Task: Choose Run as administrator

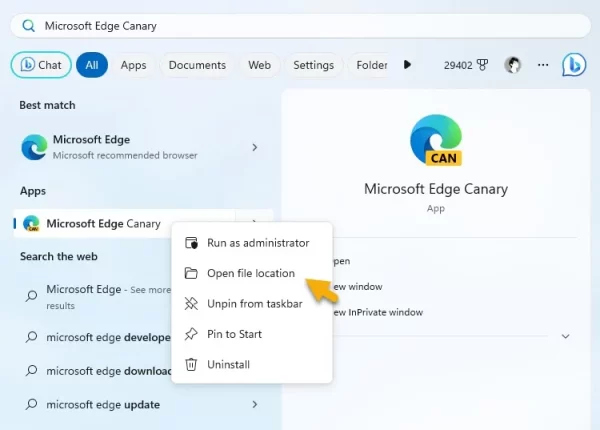Action: coord(252,243)
